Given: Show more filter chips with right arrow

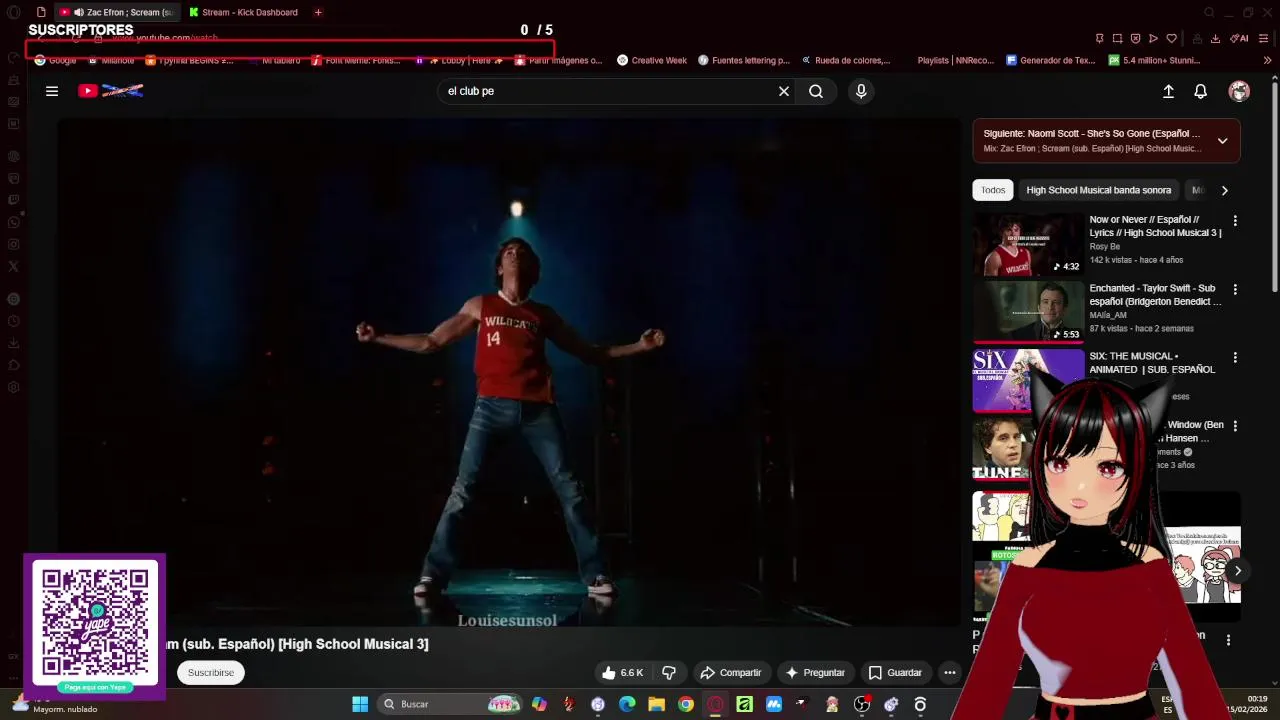Looking at the screenshot, I should (1224, 190).
